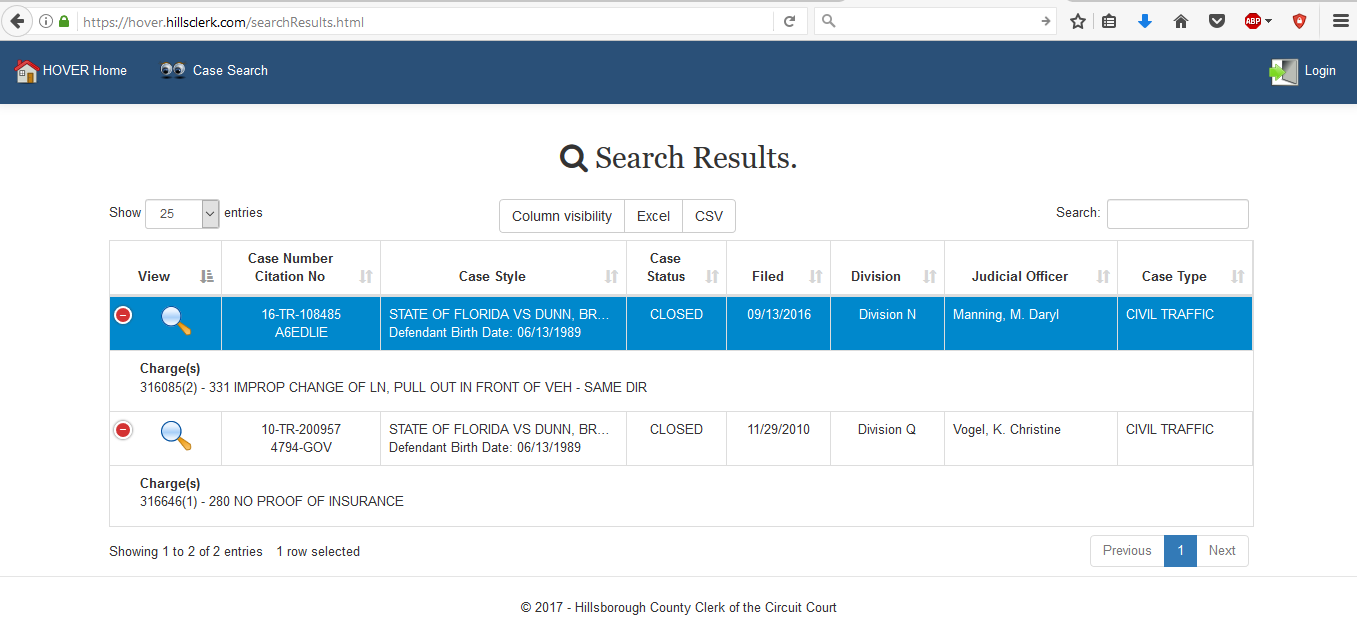Export results with CSV button
Viewport: 1357px width, 619px height.
coord(709,216)
